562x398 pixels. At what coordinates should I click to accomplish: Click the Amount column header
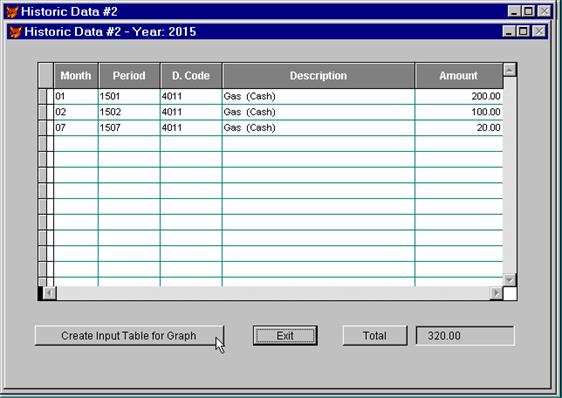point(459,76)
